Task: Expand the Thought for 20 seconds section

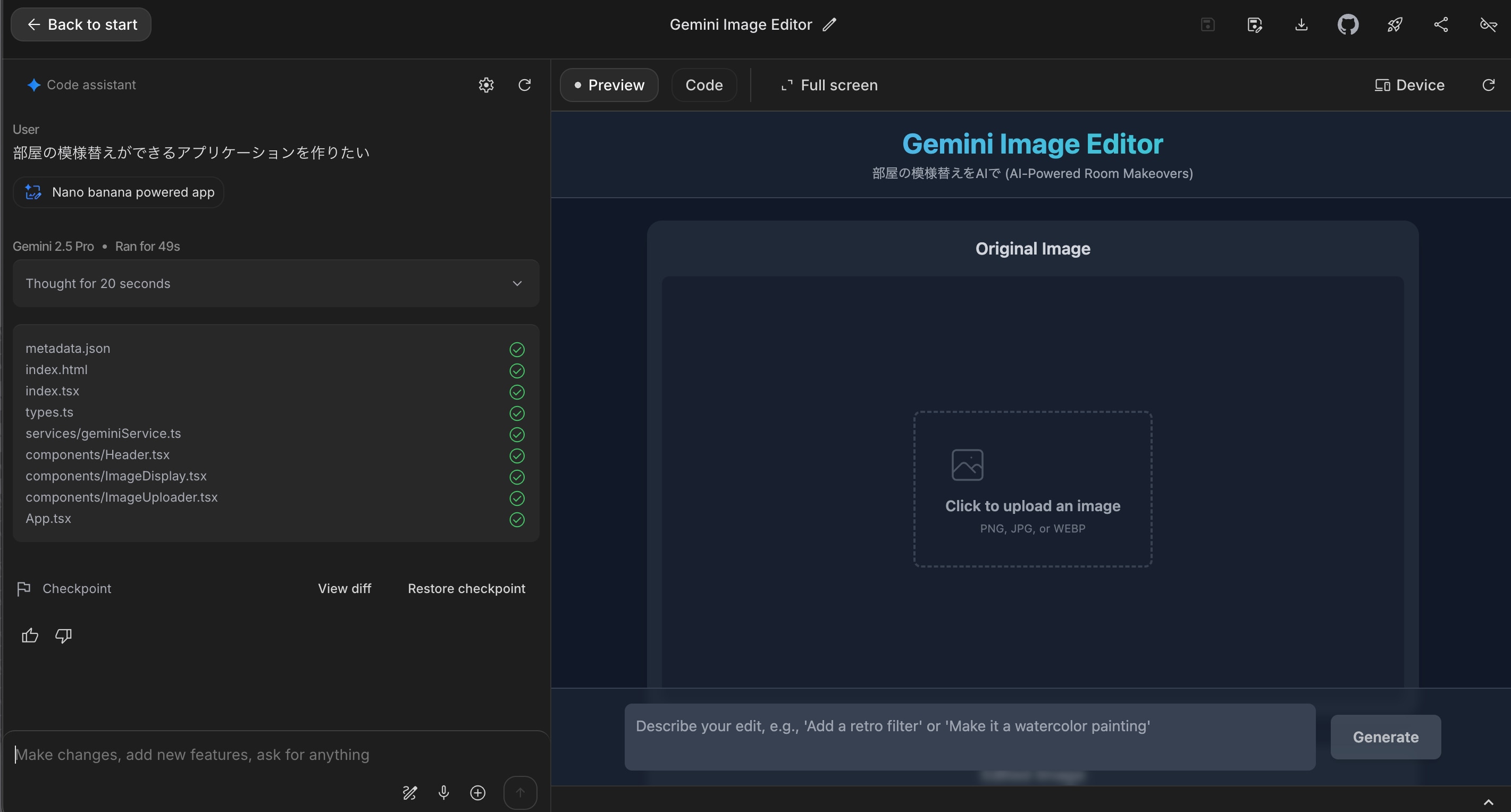Action: click(276, 283)
